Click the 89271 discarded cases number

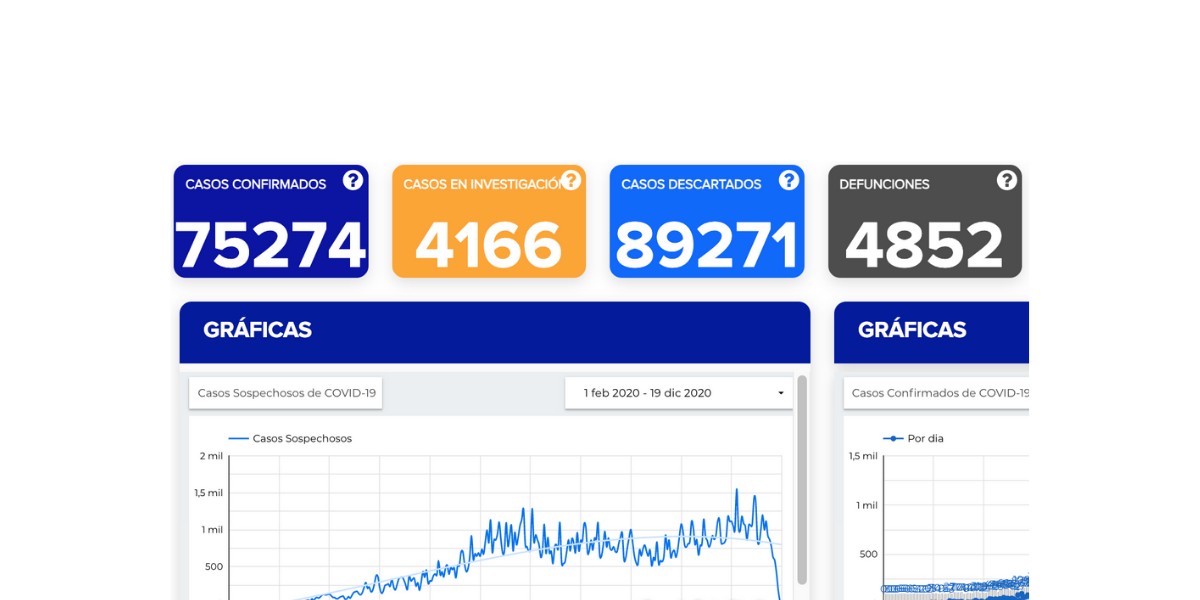click(x=707, y=246)
